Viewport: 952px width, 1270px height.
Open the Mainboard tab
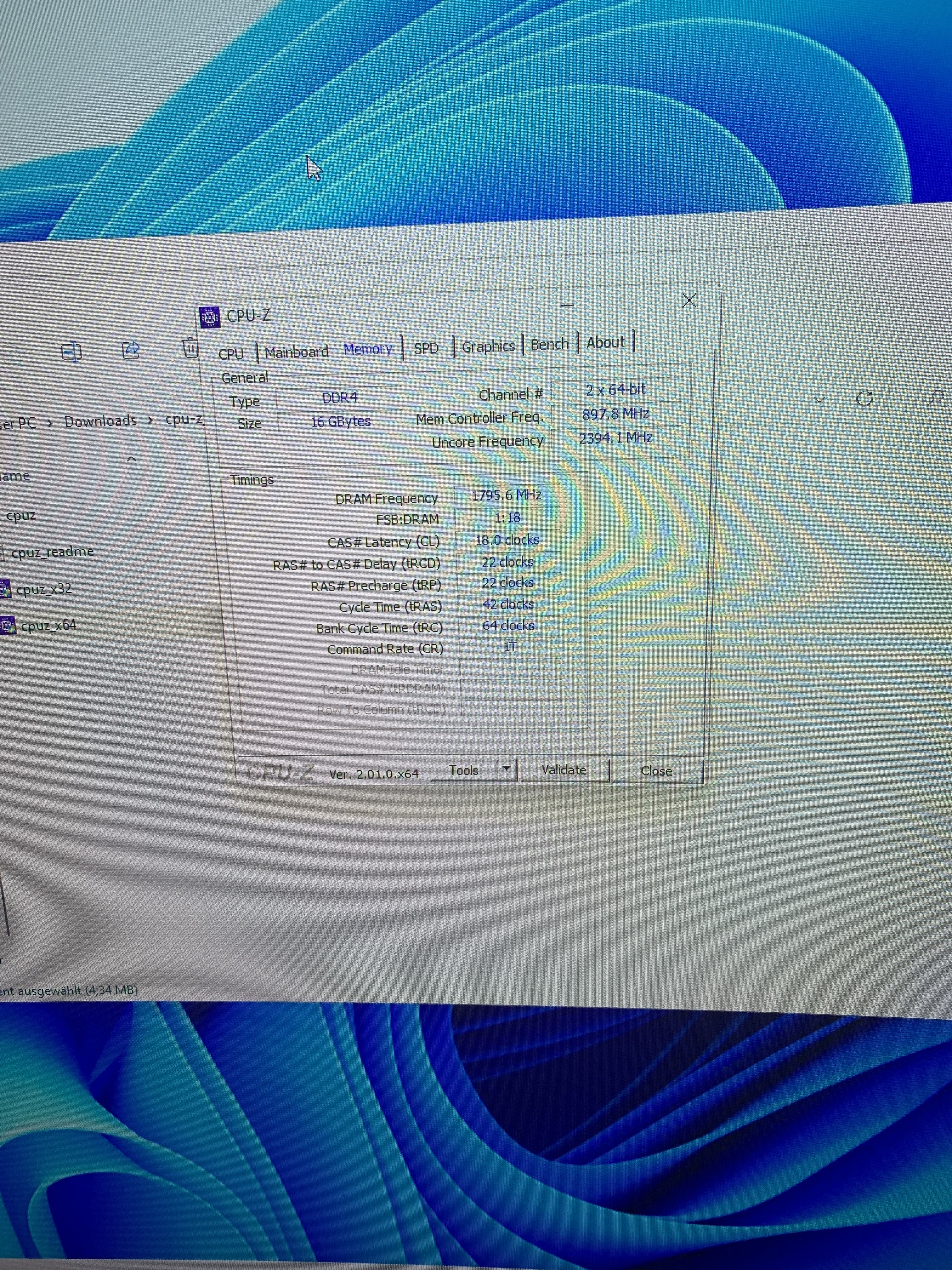pyautogui.click(x=296, y=352)
